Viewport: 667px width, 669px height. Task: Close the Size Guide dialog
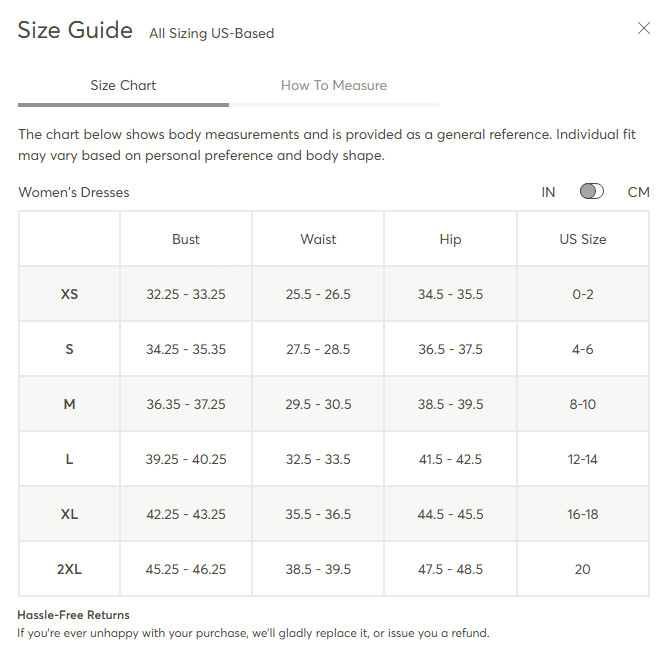[x=644, y=29]
